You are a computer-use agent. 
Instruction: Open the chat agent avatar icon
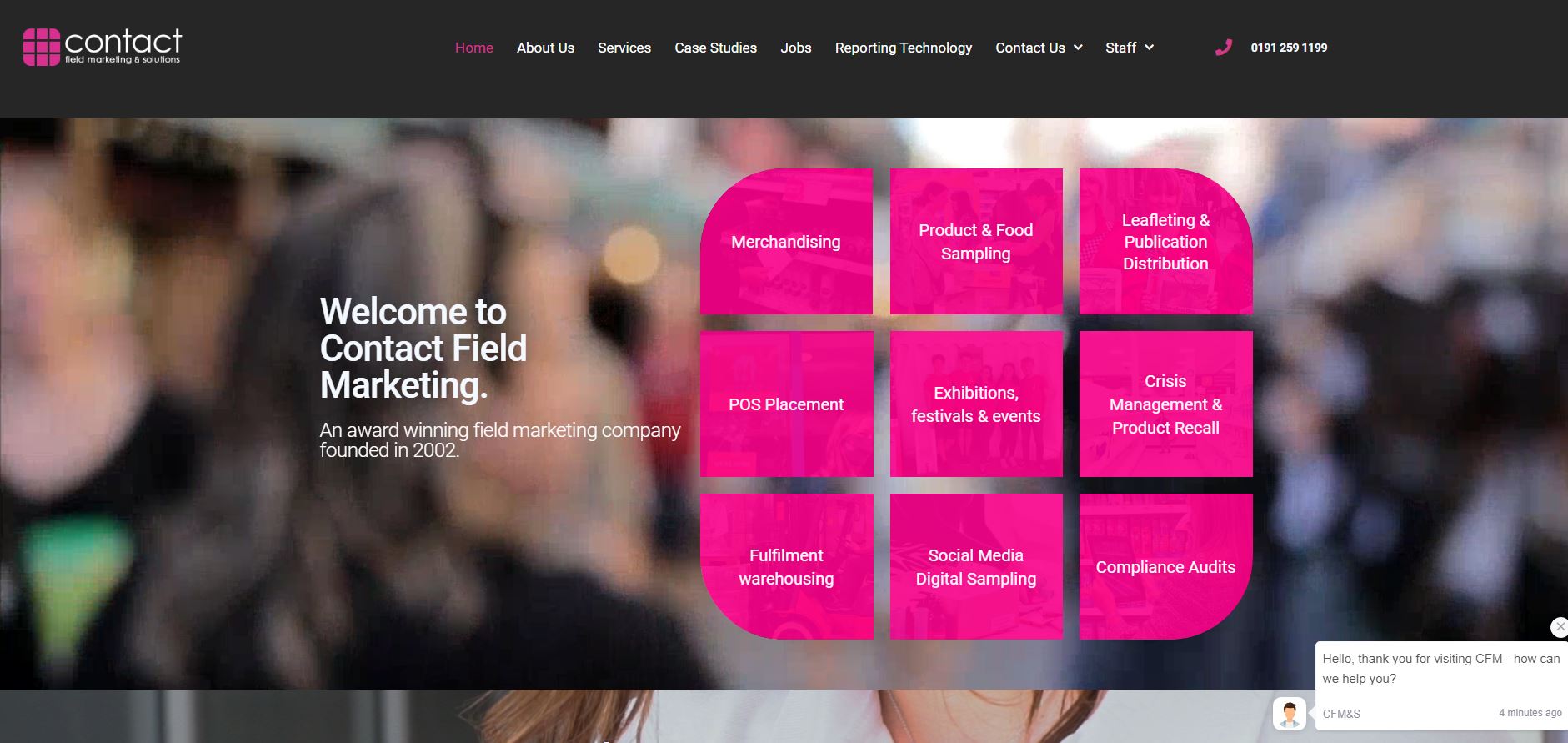[x=1289, y=714]
